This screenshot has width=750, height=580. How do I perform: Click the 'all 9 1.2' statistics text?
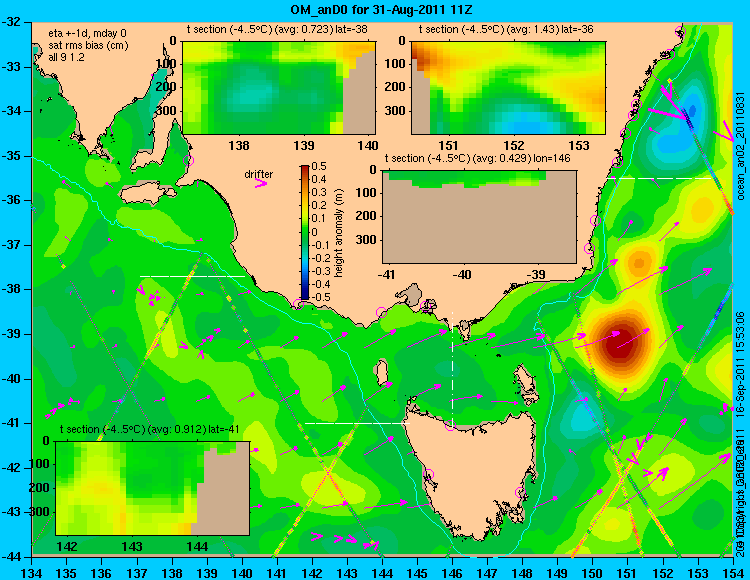click(x=66, y=57)
